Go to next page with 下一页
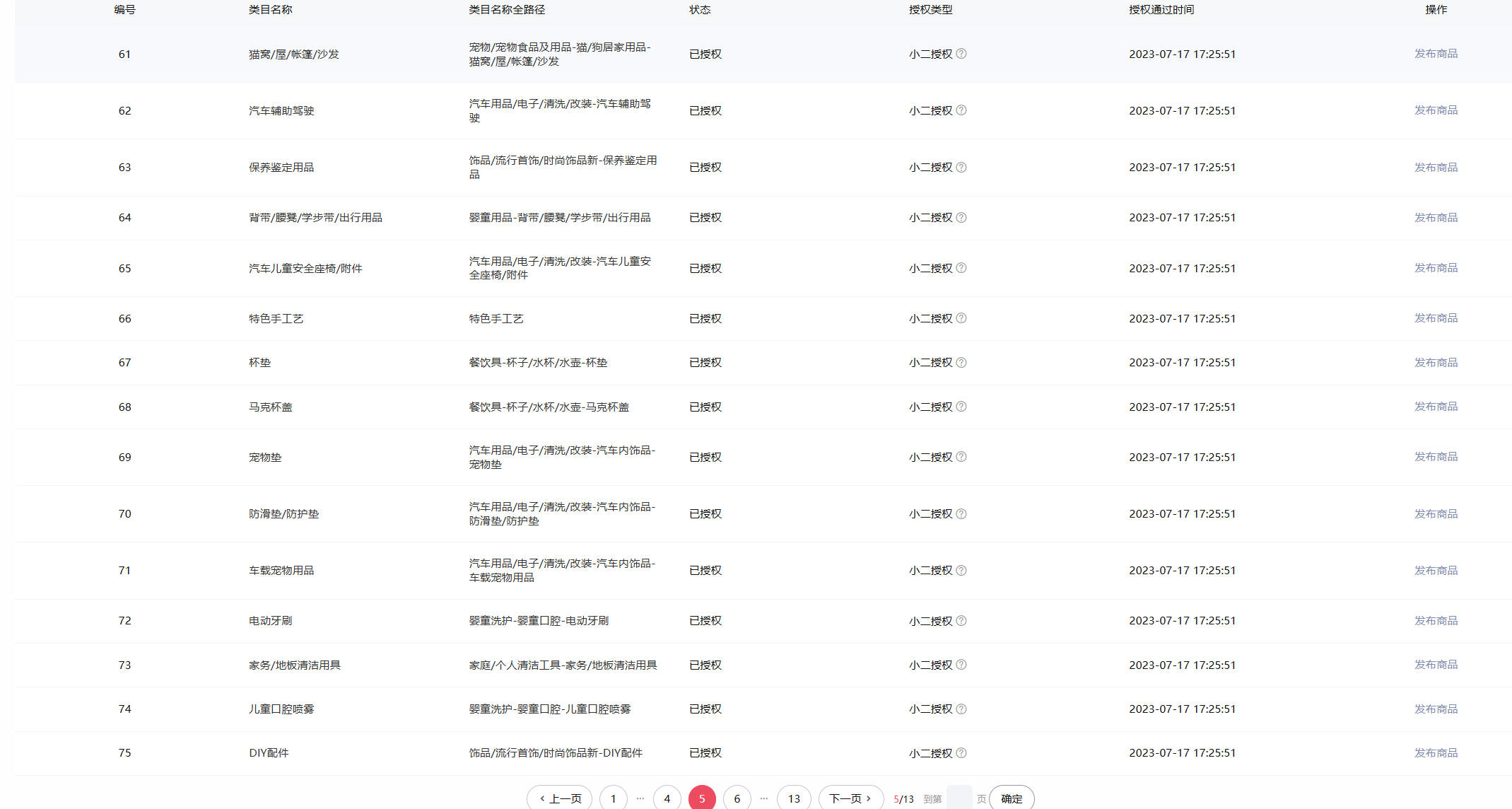This screenshot has width=1512, height=809. [x=850, y=798]
